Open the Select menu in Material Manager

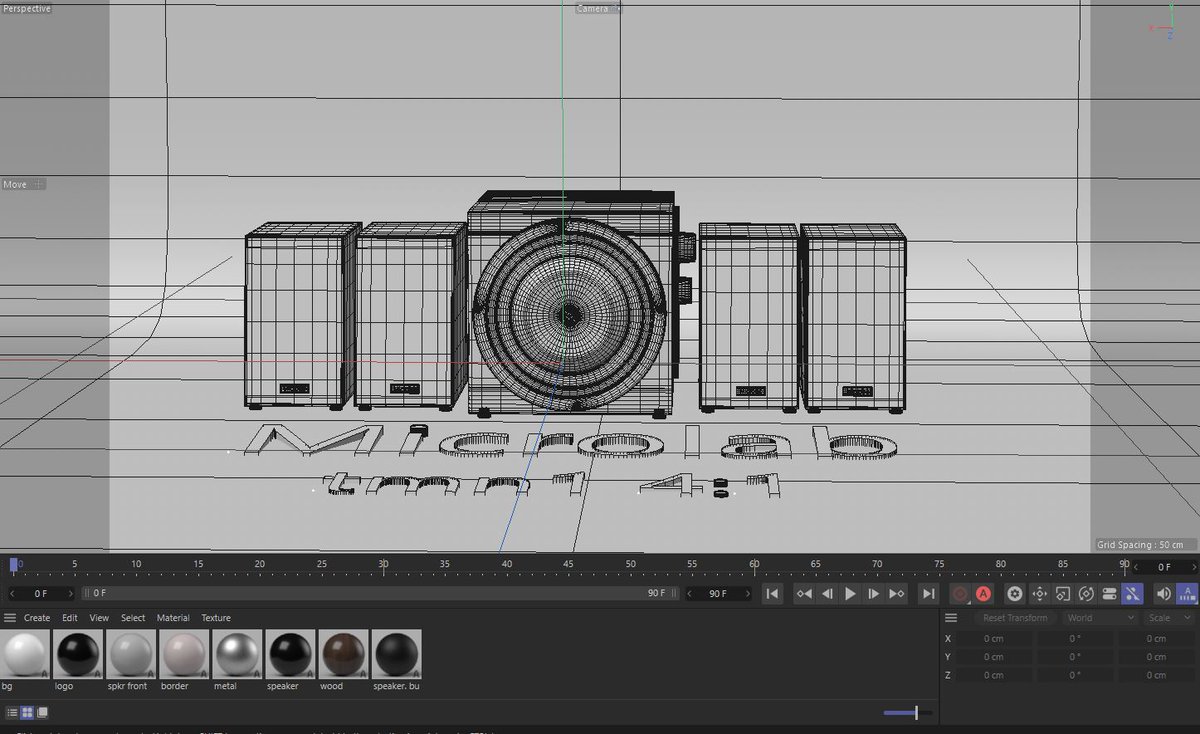[133, 618]
